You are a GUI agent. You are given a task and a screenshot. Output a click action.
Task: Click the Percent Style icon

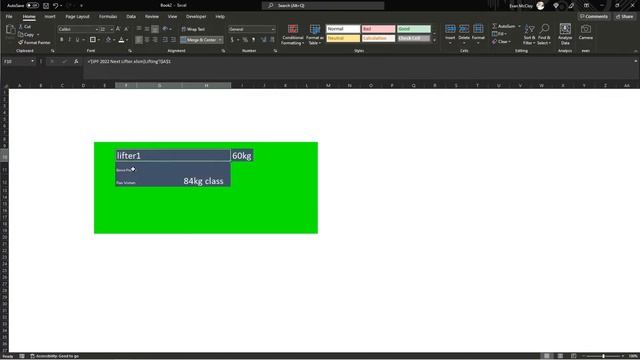coord(245,40)
